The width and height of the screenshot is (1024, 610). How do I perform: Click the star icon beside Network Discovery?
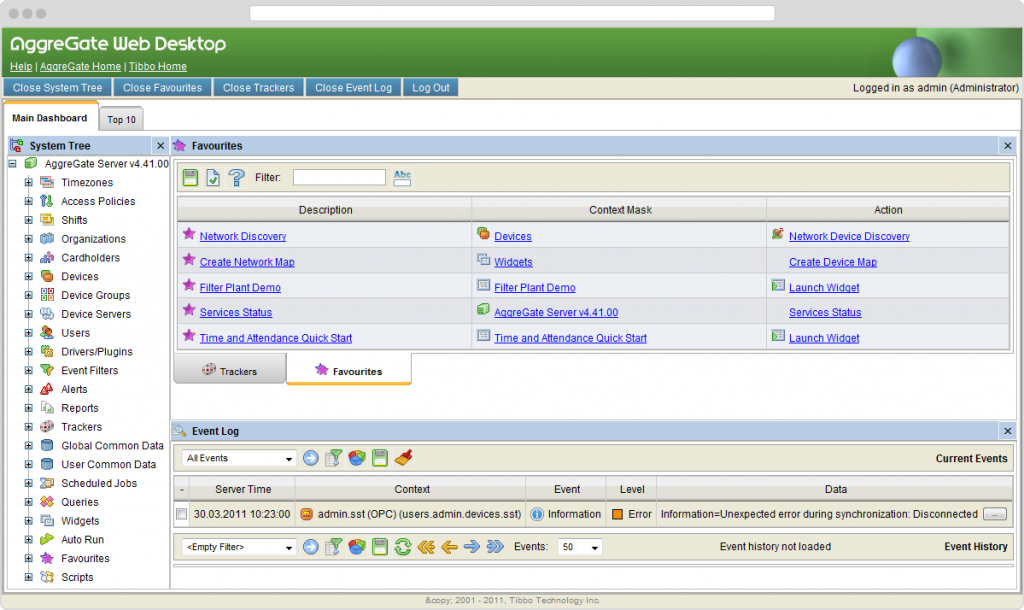[x=189, y=234]
